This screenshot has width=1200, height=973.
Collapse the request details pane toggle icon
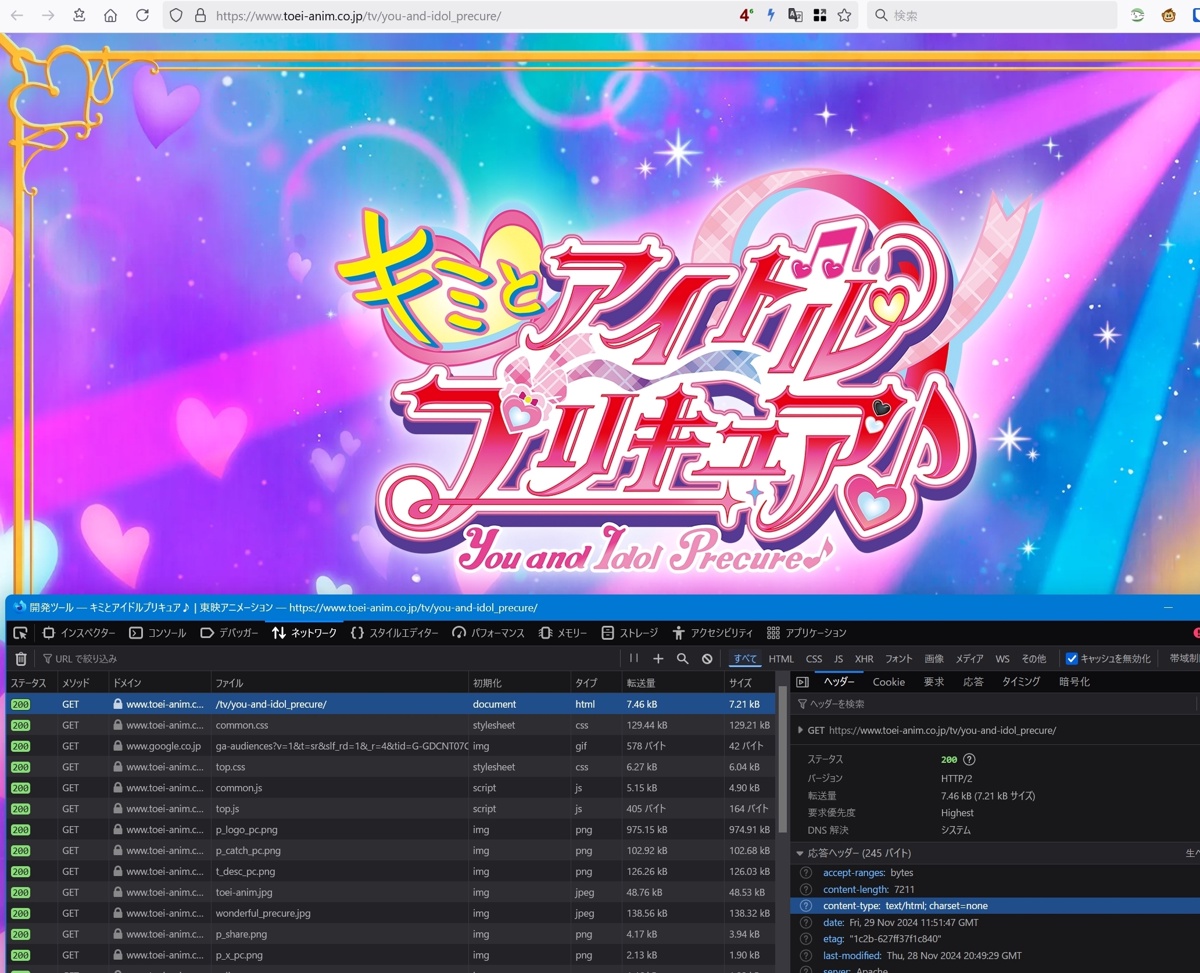click(802, 682)
